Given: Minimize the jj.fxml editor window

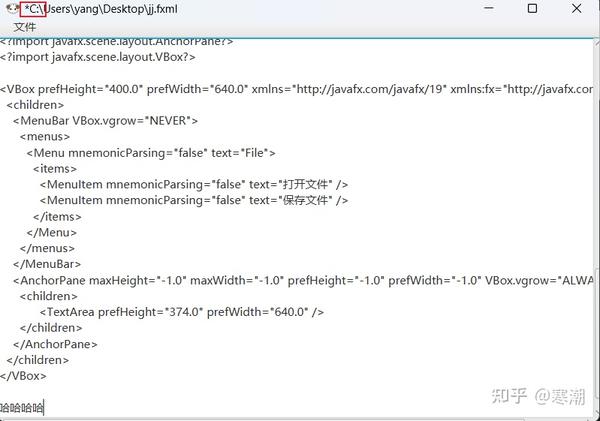Looking at the screenshot, I should (489, 8).
